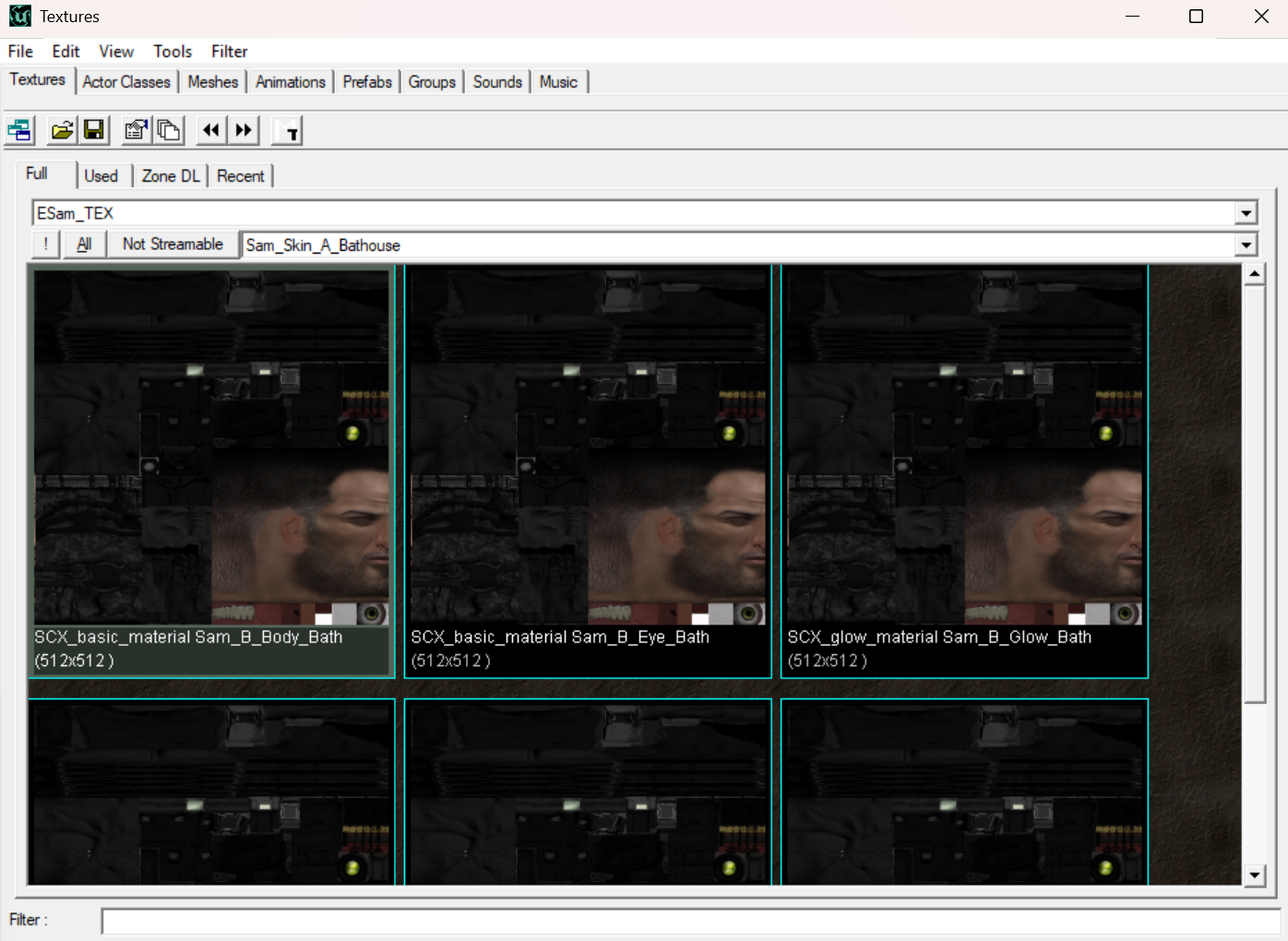Switch to the Prefabs tab

pyautogui.click(x=367, y=82)
